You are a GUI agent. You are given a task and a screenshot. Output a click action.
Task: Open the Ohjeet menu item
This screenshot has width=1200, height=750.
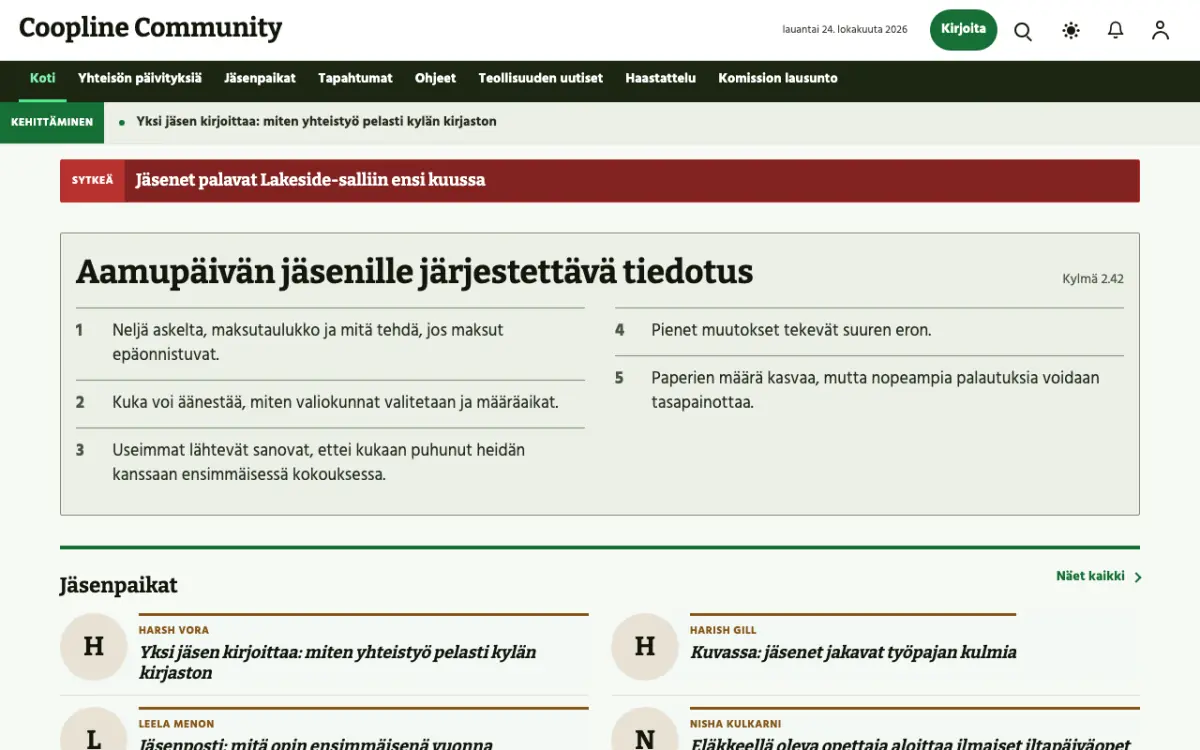435,78
